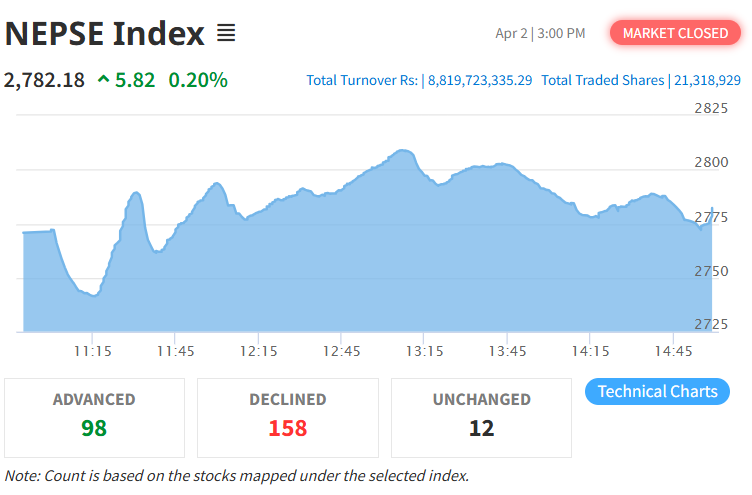Screen dimensions: 752x495
Task: Select the DECLINED count card
Action: pyautogui.click(x=287, y=416)
